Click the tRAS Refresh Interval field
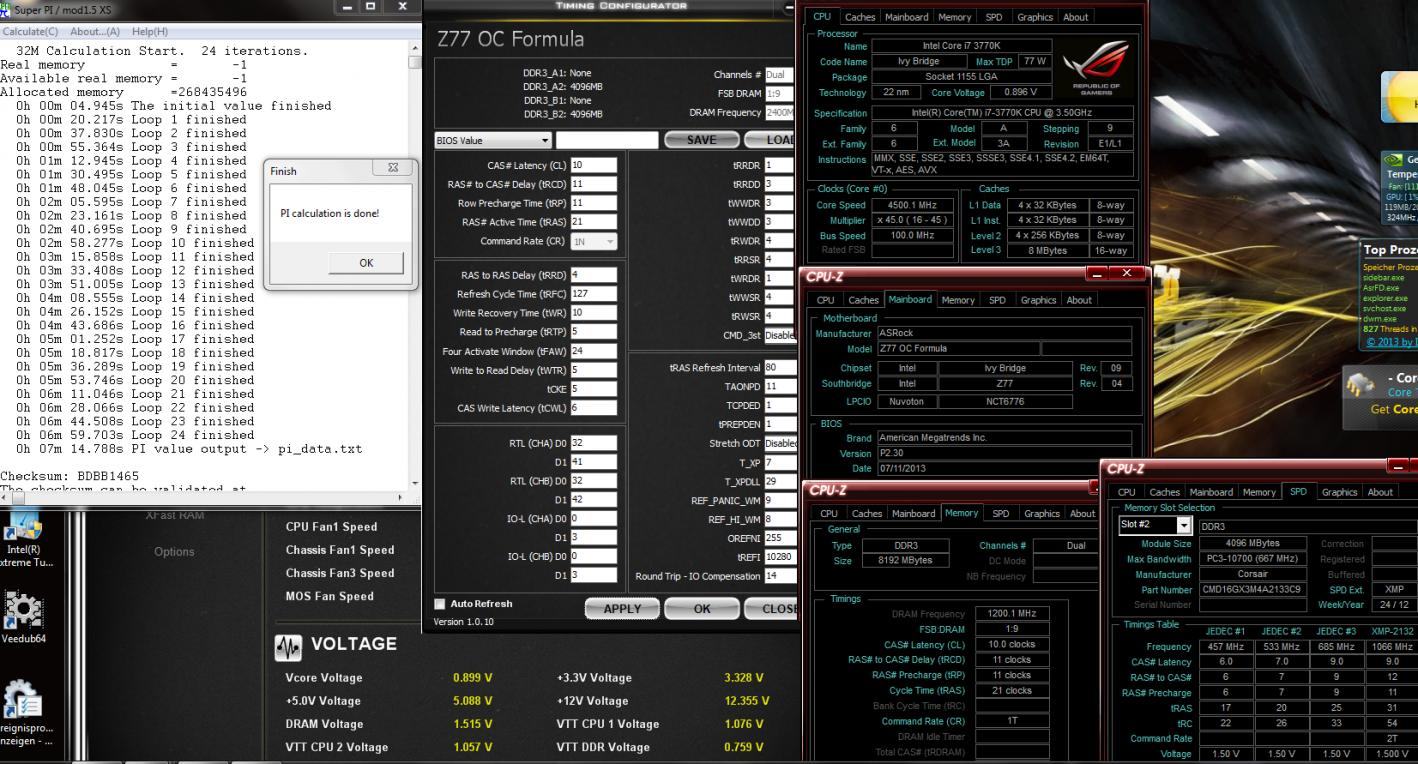This screenshot has width=1418, height=764. point(781,367)
